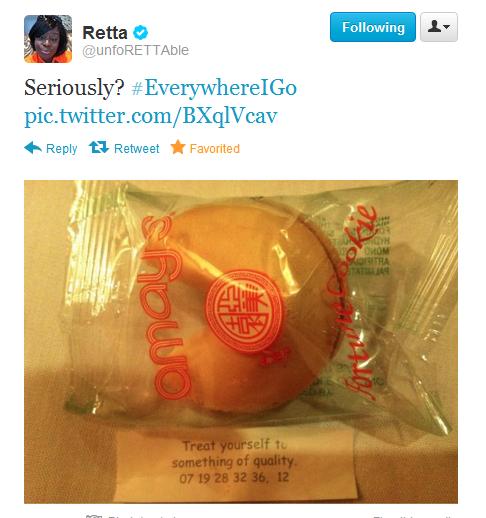Viewport: 486px width, 518px height.
Task: View the fortune cookie photo
Action: point(241,342)
